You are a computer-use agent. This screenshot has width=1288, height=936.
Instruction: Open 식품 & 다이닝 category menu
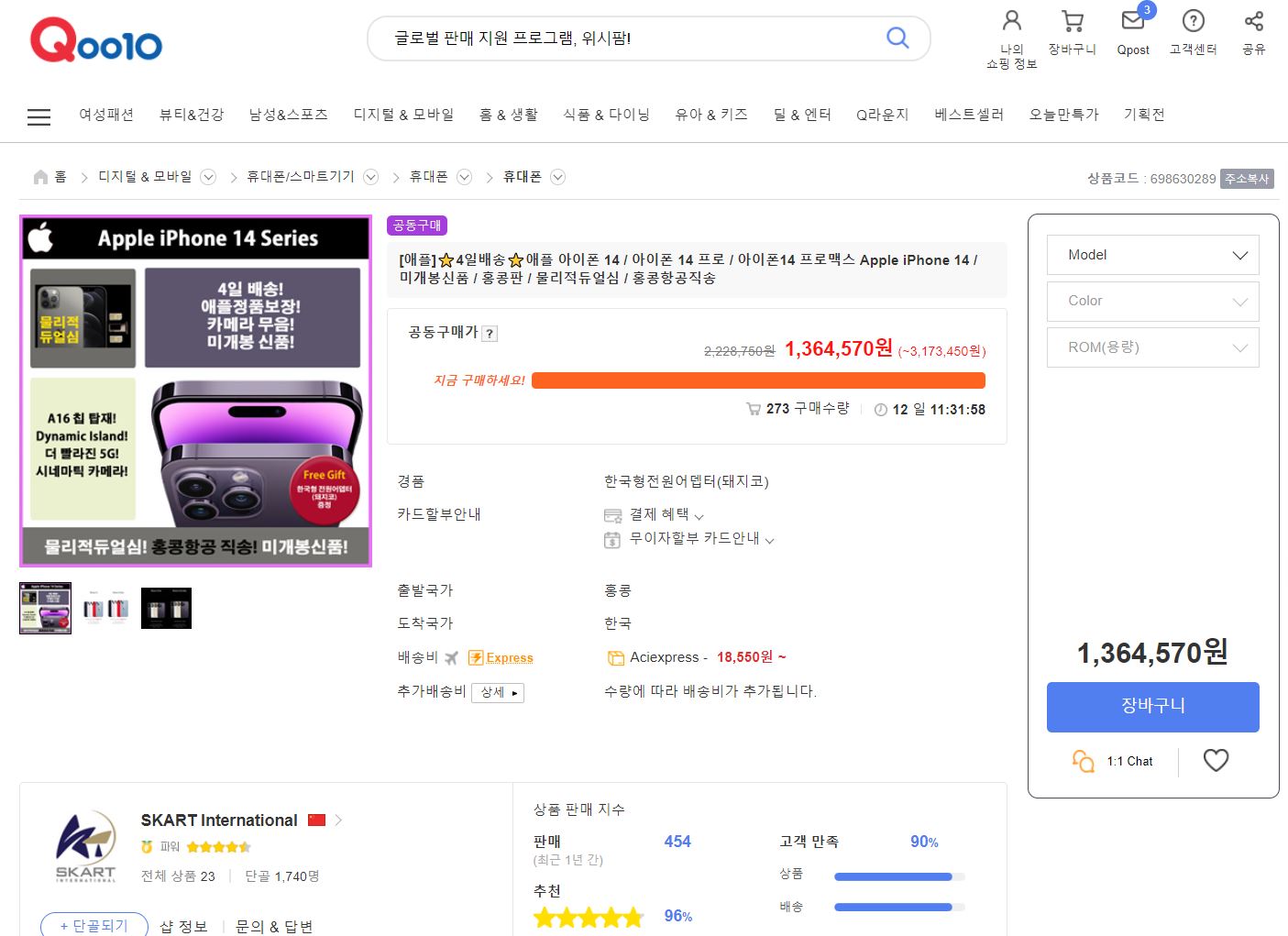pyautogui.click(x=607, y=115)
